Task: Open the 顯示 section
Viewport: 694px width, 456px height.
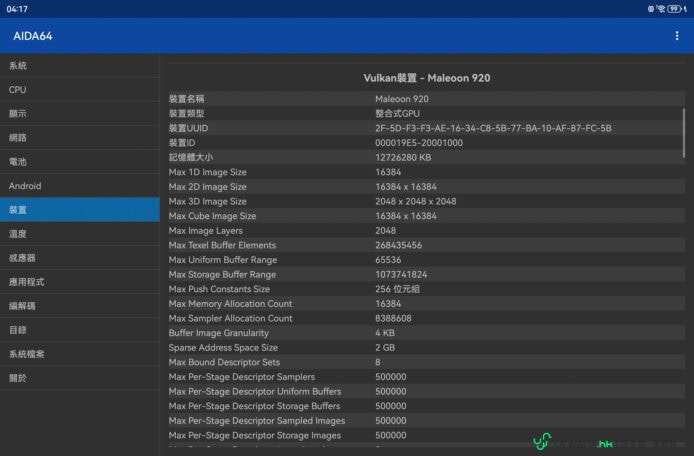Action: coord(80,113)
